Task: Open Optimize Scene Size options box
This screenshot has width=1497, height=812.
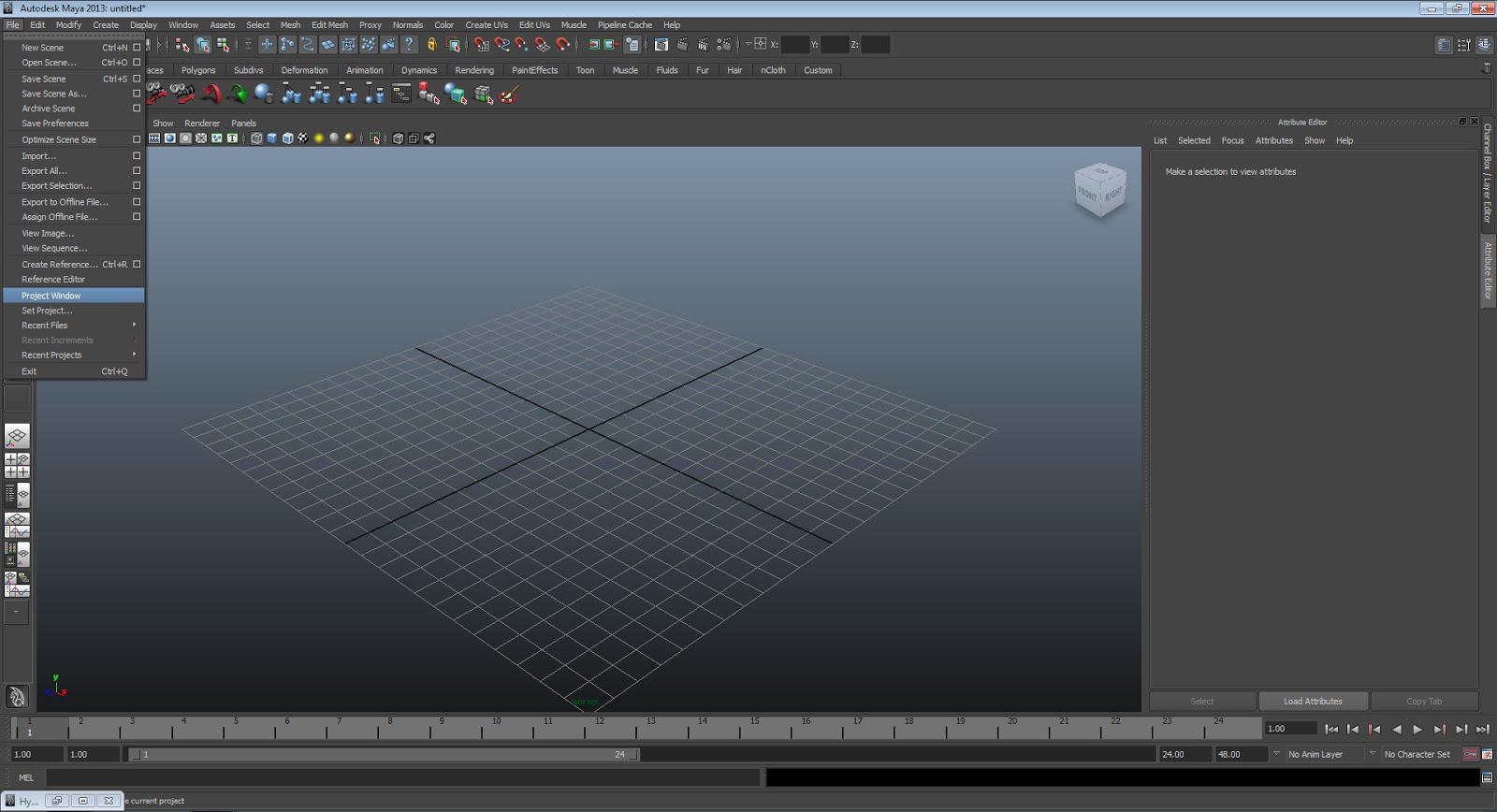Action: click(137, 139)
